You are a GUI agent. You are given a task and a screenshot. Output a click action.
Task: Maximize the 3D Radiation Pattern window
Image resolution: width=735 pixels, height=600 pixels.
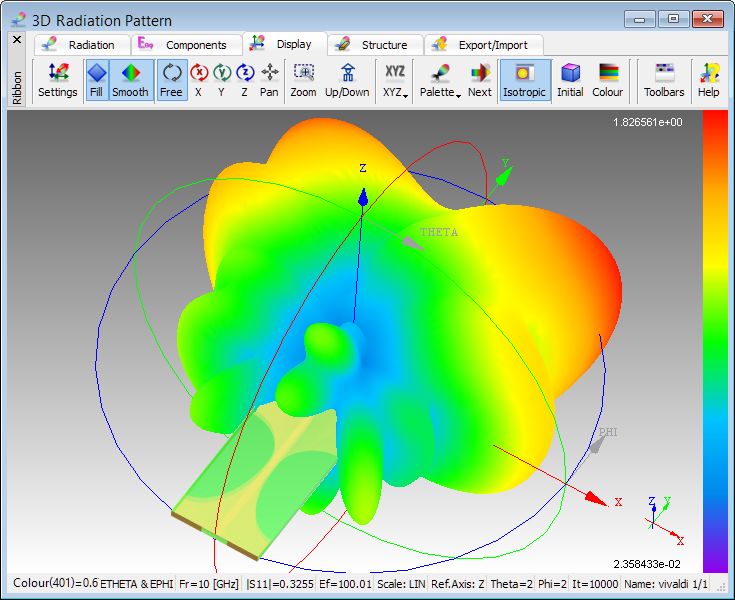click(x=673, y=19)
